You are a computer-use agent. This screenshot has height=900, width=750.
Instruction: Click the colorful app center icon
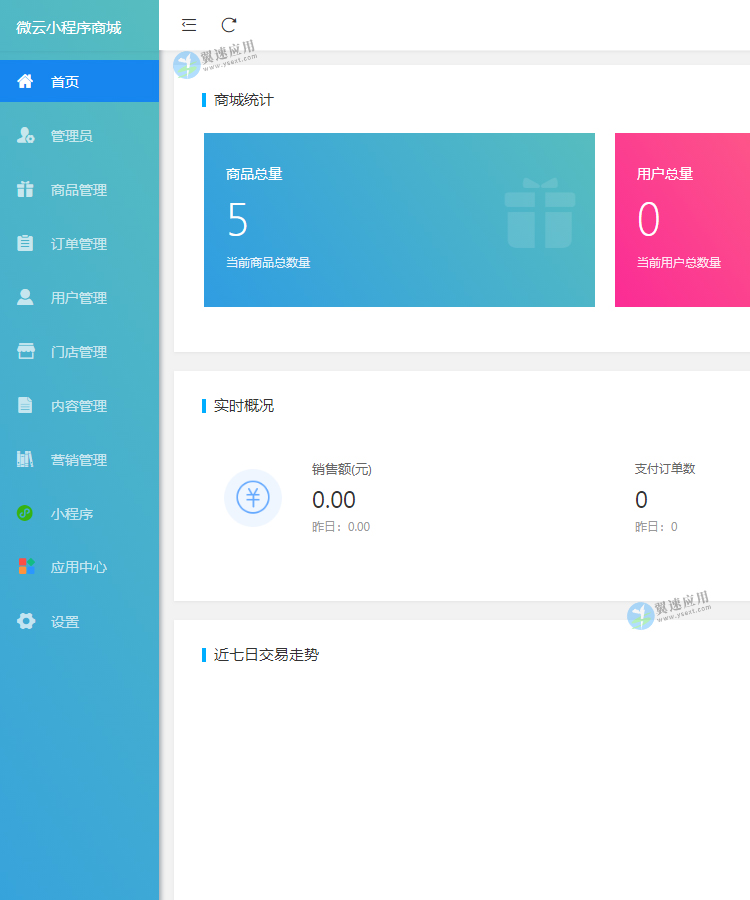[x=26, y=567]
